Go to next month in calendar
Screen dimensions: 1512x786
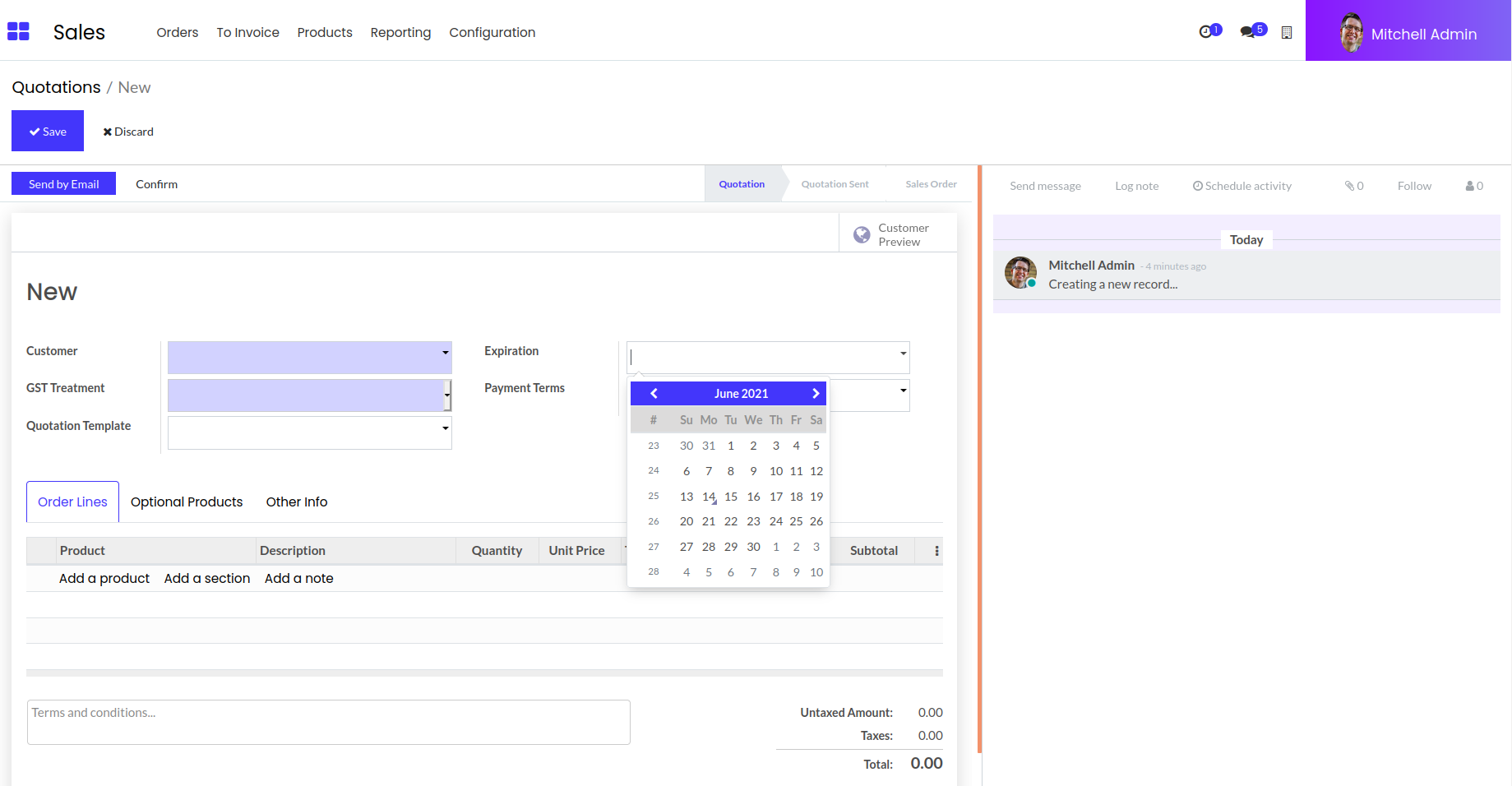(816, 394)
